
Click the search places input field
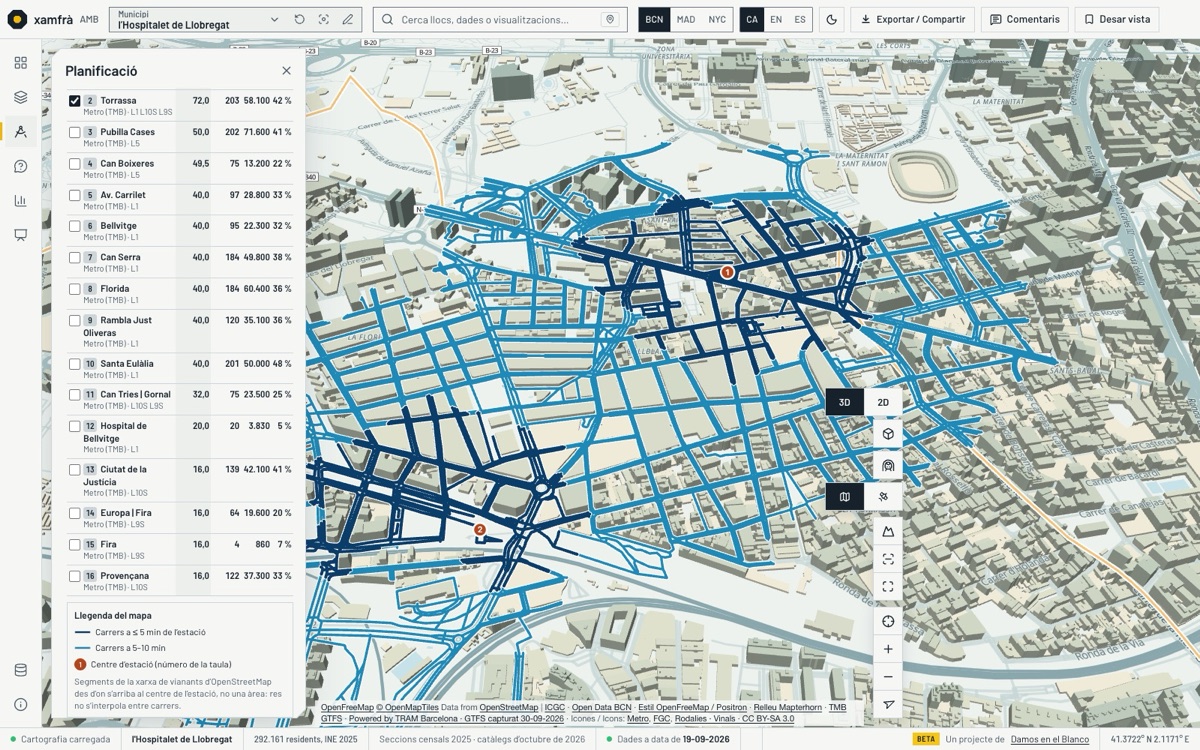(500, 19)
